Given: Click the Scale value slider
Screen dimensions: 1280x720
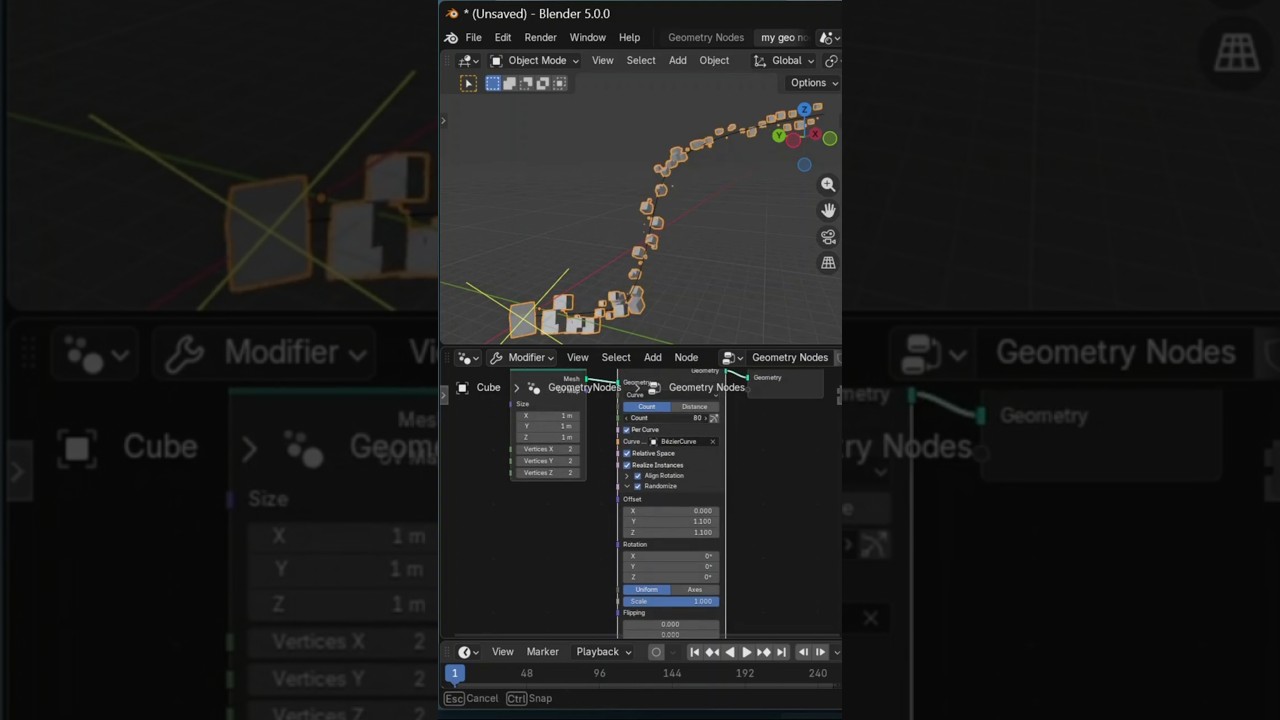Looking at the screenshot, I should (x=671, y=601).
